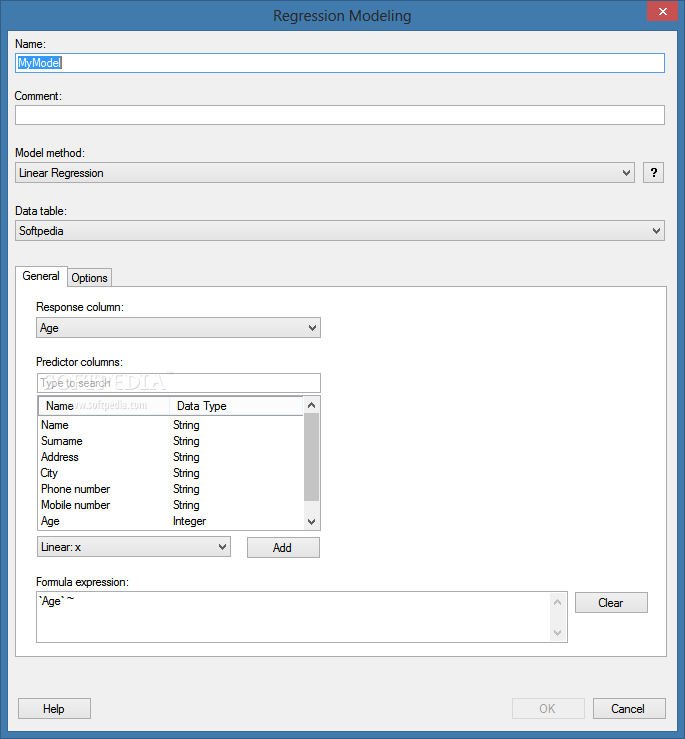
Task: Open the Data table dropdown showing Softpedia
Action: point(340,231)
